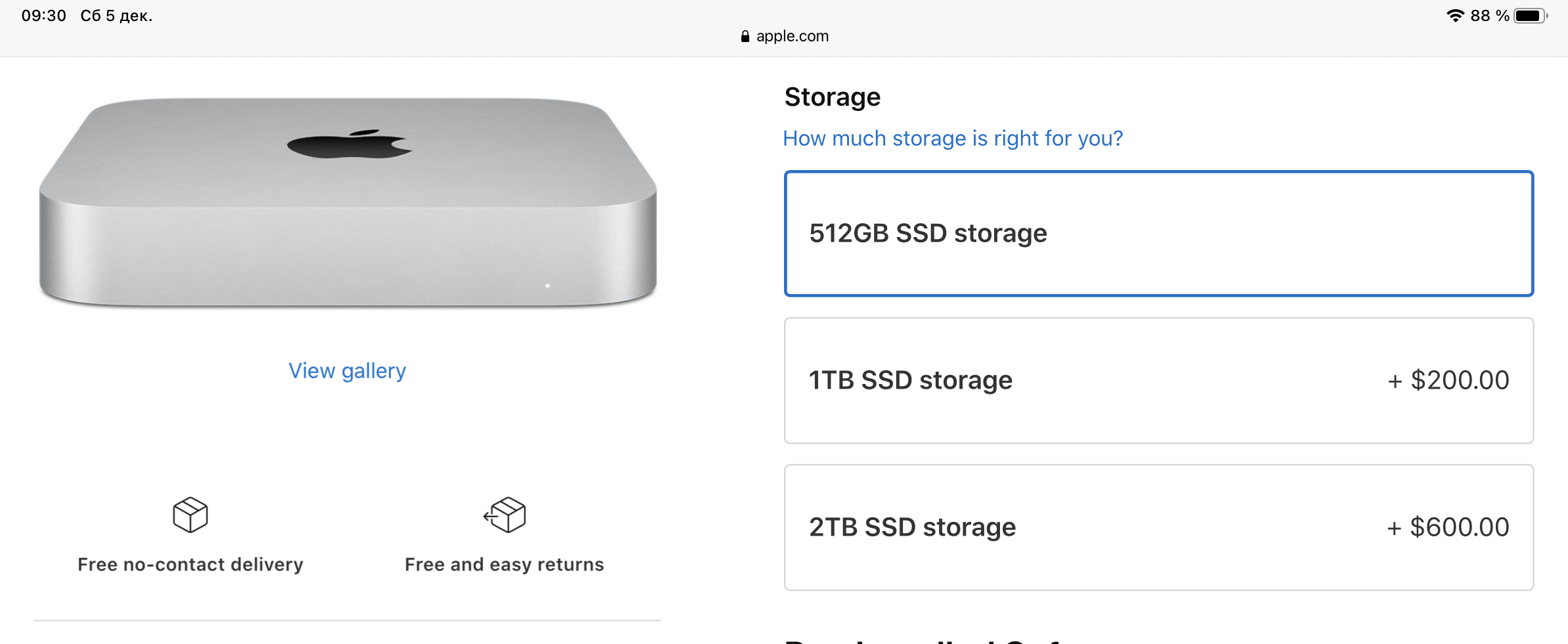Viewport: 1568px width, 644px height.
Task: Tap the lock icon beside apple.com
Action: 745,37
